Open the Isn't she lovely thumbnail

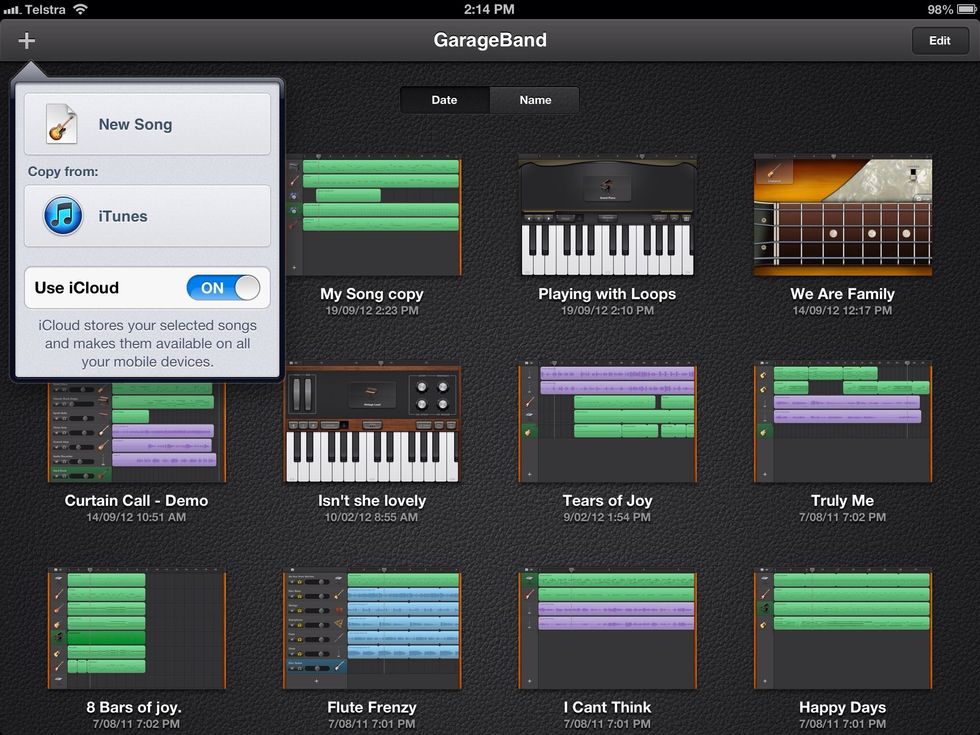tap(372, 422)
